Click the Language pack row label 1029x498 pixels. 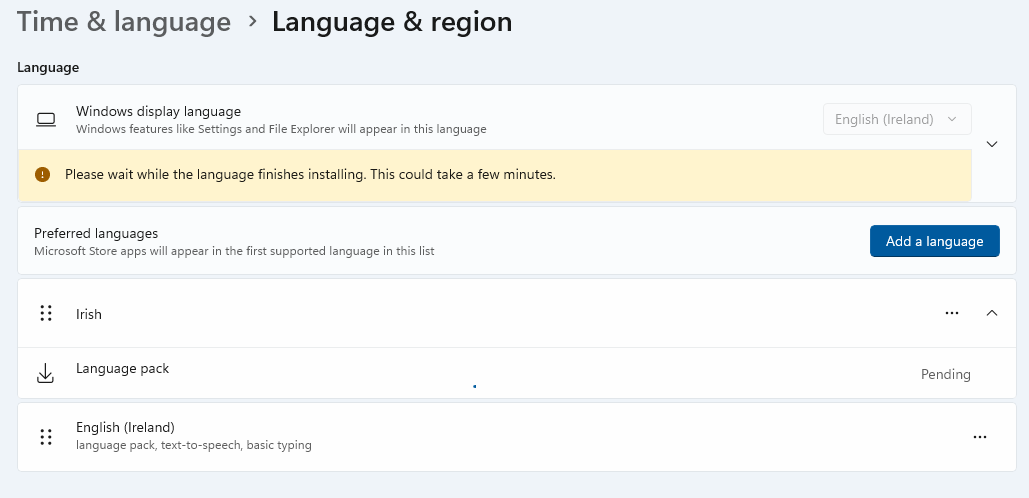pyautogui.click(x=122, y=369)
